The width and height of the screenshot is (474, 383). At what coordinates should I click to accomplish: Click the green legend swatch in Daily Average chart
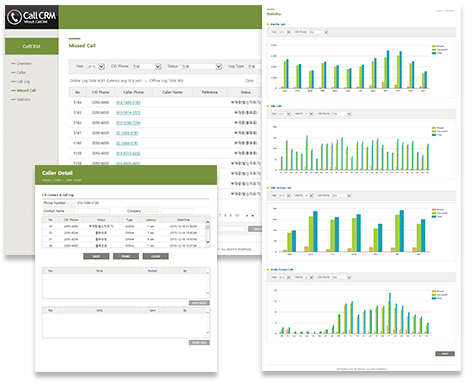[x=434, y=213]
